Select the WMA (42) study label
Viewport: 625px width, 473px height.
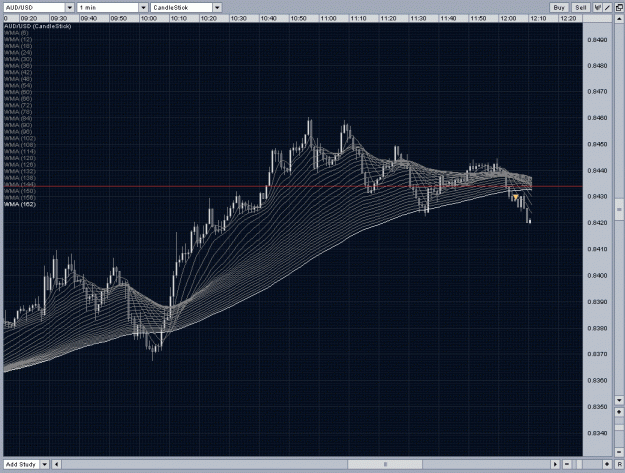click(x=18, y=73)
